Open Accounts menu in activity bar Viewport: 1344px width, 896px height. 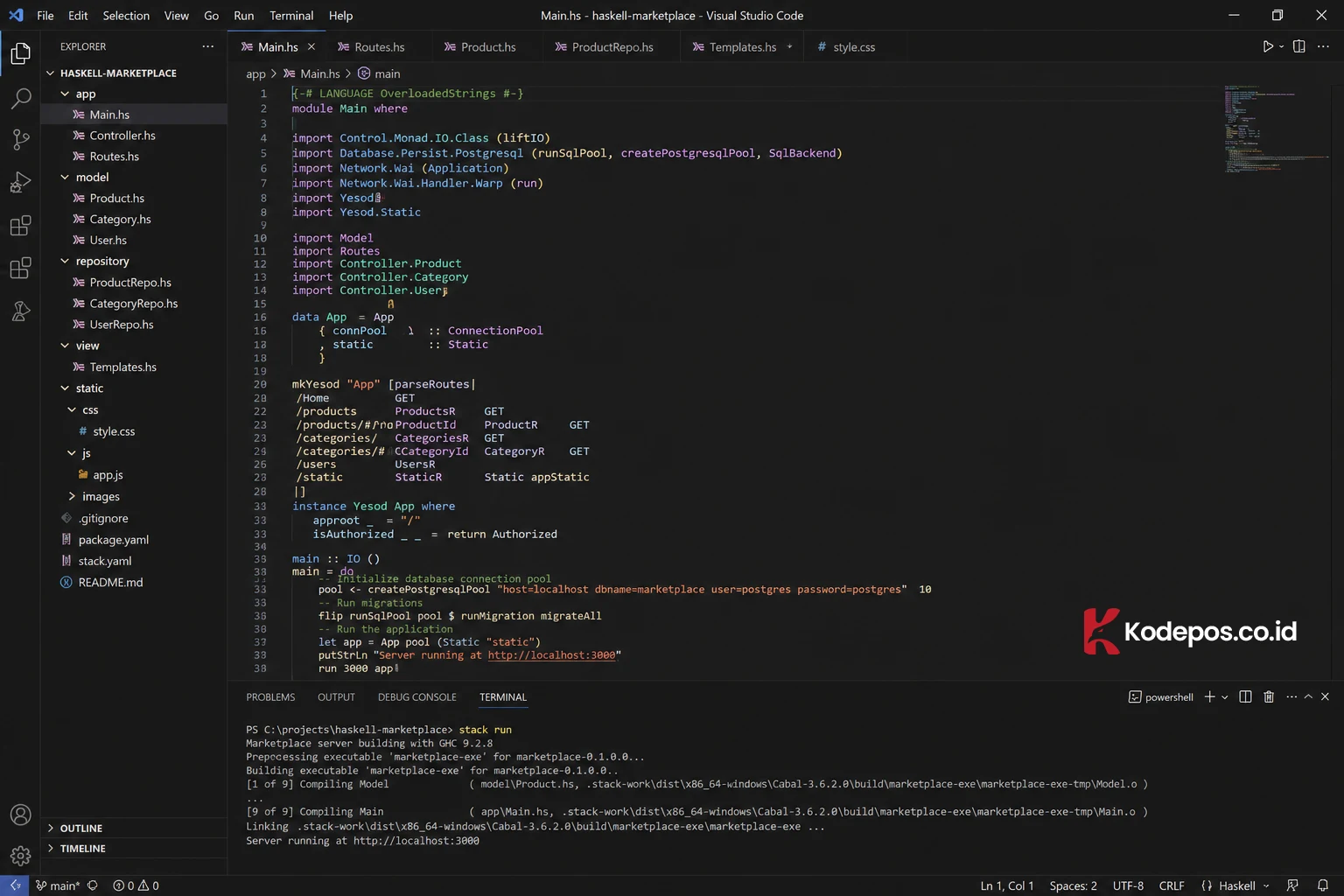pyautogui.click(x=20, y=815)
